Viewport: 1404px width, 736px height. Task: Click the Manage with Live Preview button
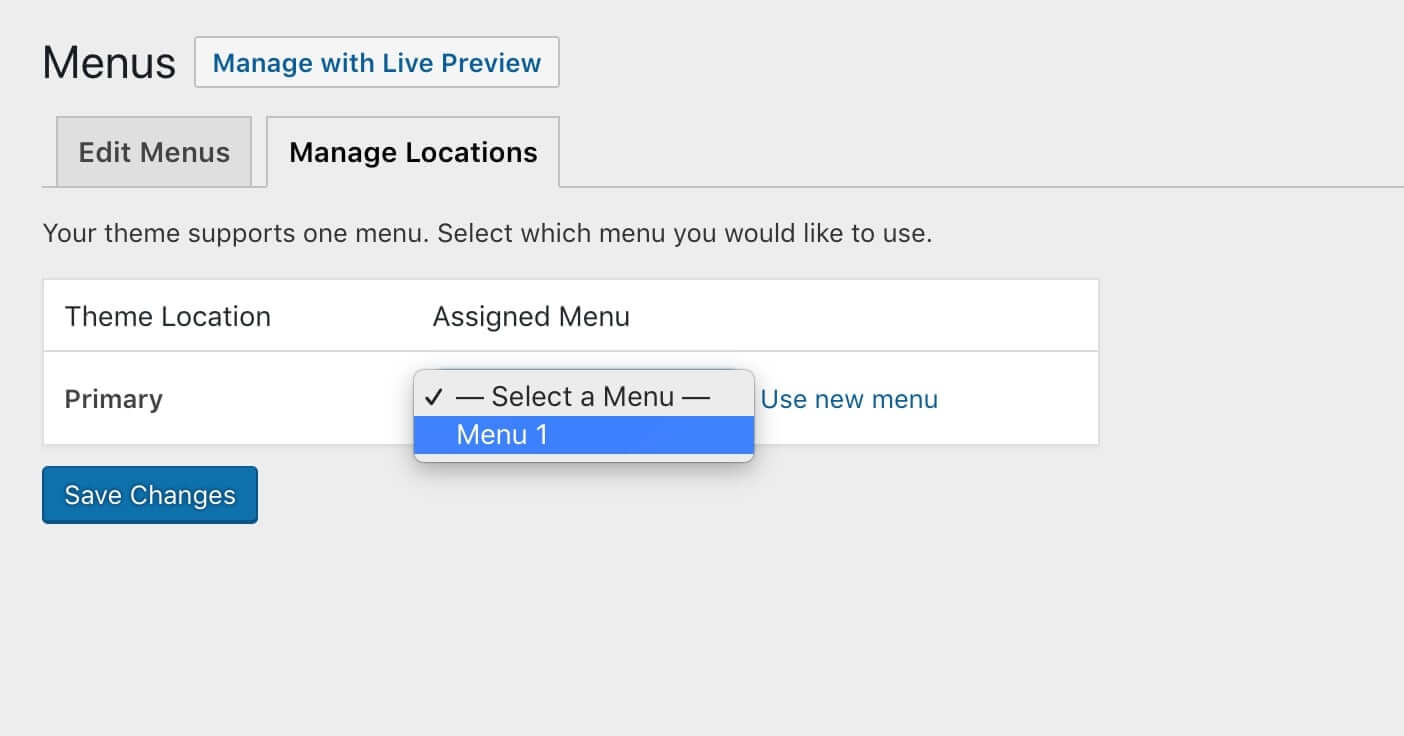tap(377, 63)
